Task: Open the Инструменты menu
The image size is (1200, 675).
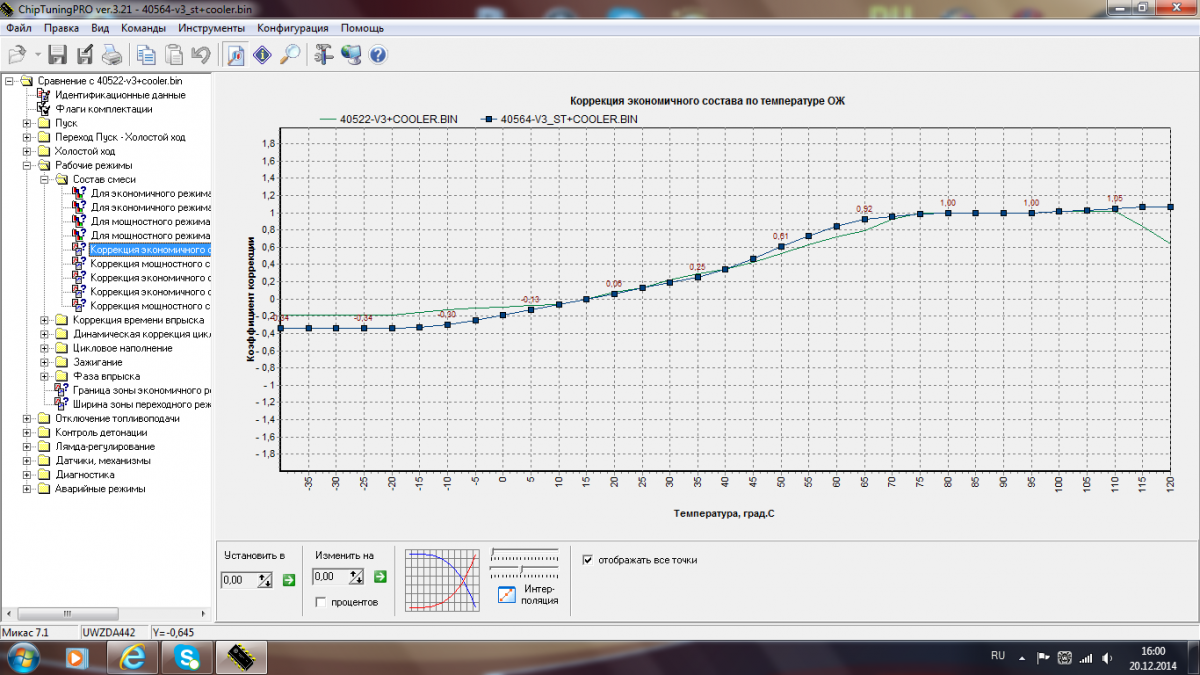Action: [211, 28]
